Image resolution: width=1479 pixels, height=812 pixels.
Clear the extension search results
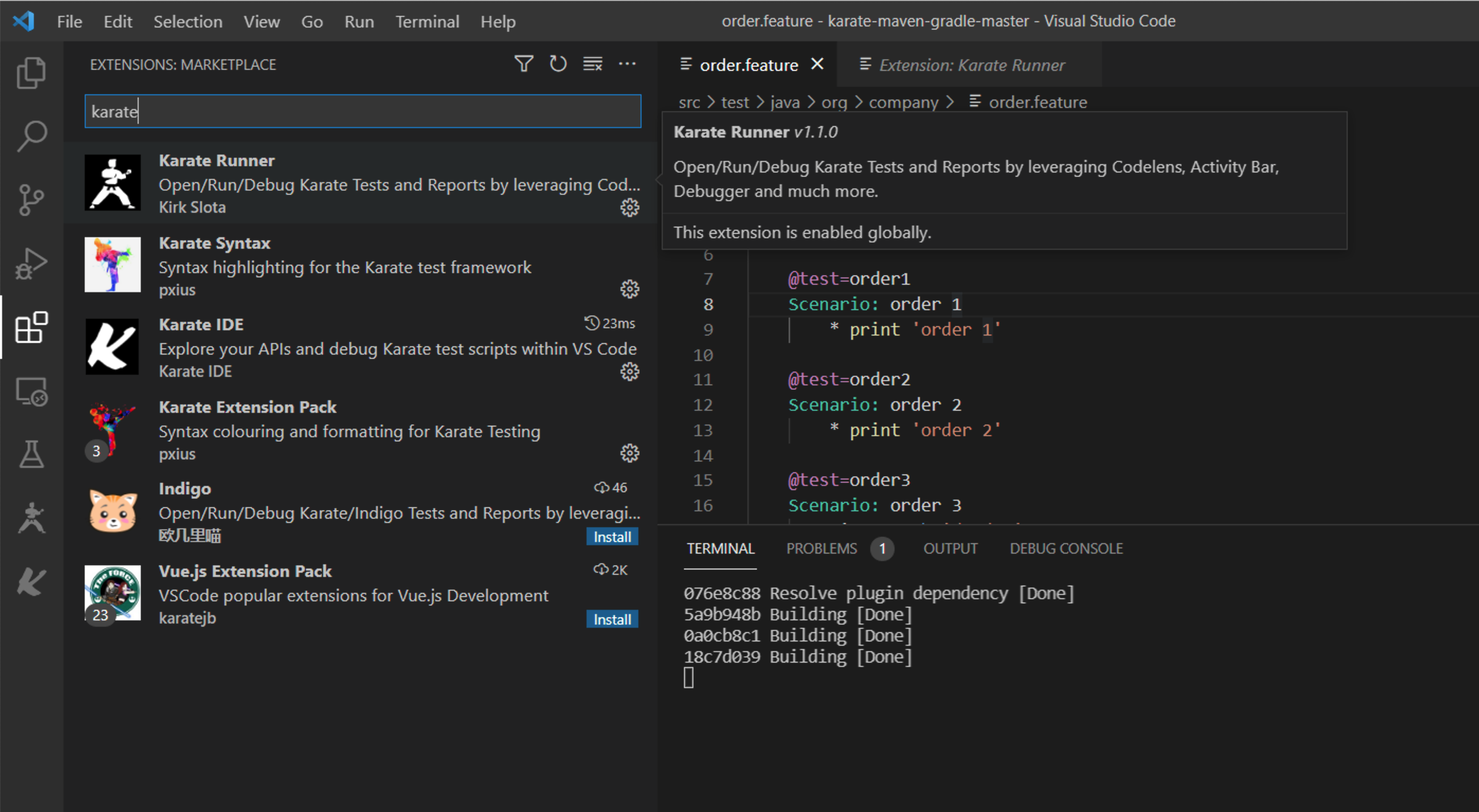[x=592, y=64]
